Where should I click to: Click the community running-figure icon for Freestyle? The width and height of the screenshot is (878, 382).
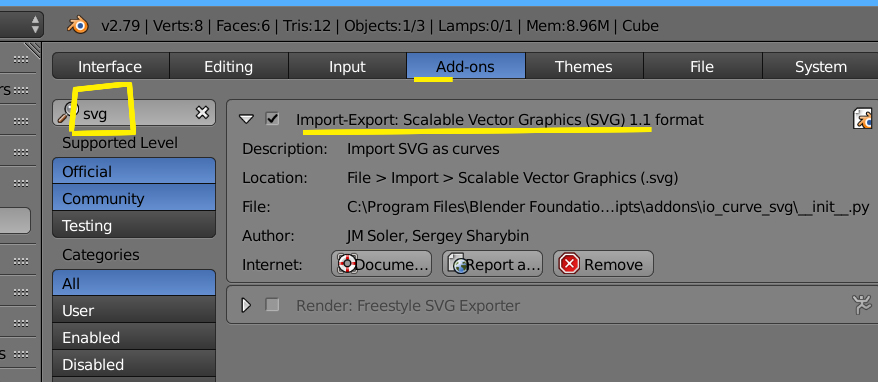point(862,305)
